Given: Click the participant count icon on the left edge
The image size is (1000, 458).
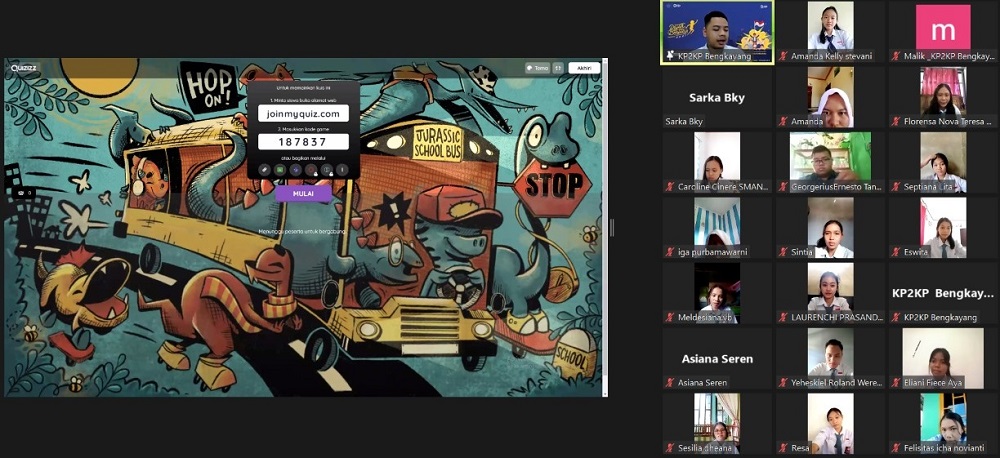Looking at the screenshot, I should [x=22, y=192].
